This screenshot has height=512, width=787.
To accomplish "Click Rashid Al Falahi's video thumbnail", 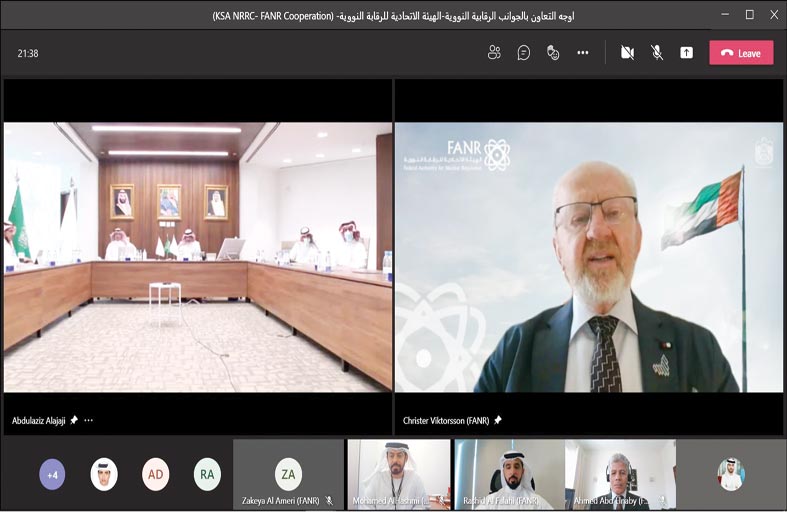I will pos(509,474).
